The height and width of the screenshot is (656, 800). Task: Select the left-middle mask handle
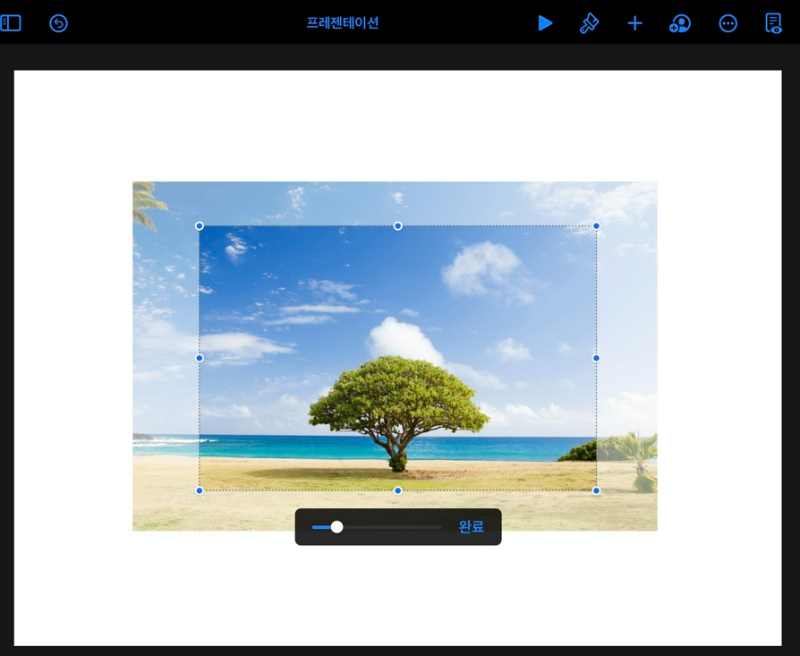coord(199,358)
